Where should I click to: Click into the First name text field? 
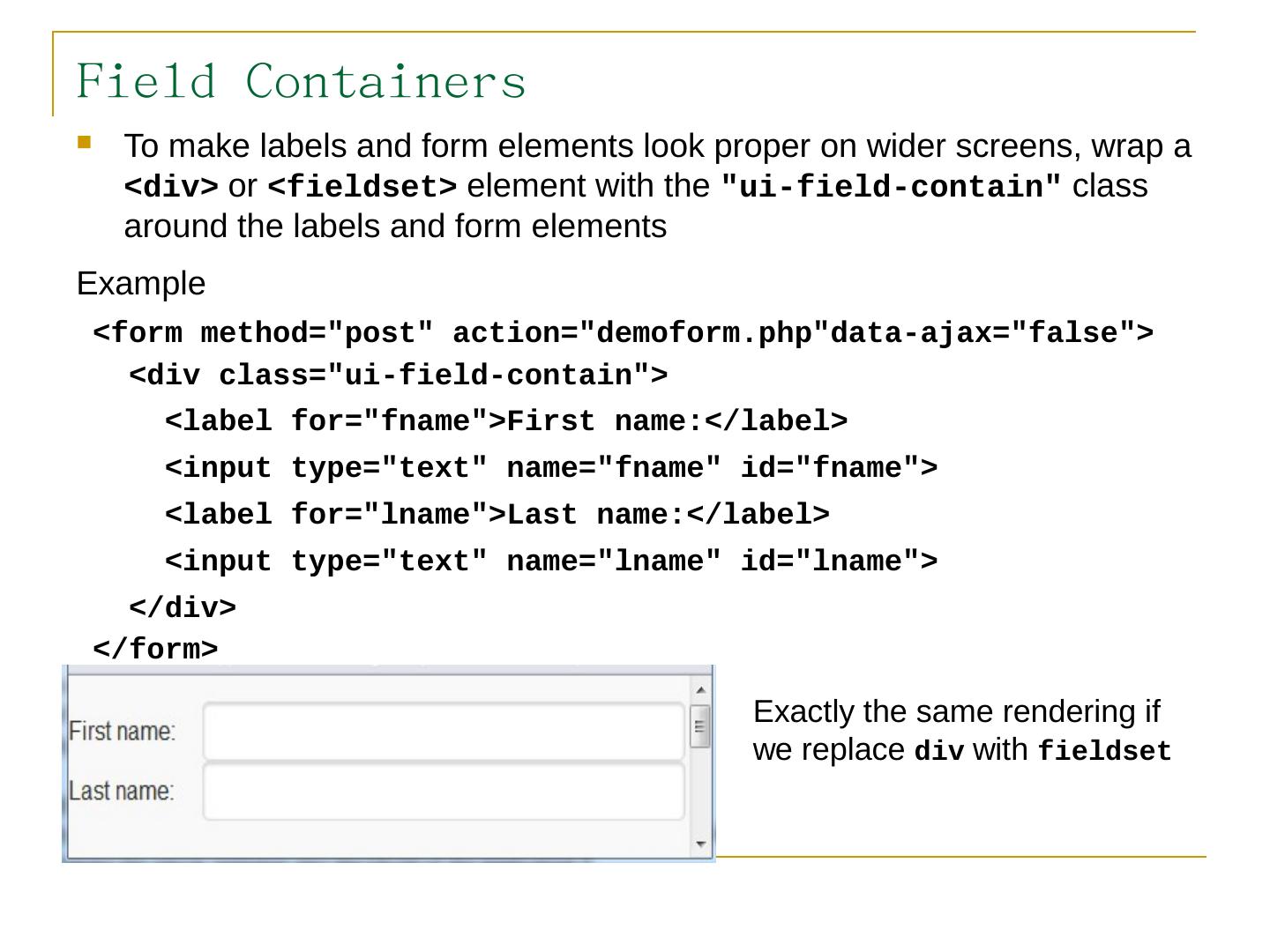point(444,731)
